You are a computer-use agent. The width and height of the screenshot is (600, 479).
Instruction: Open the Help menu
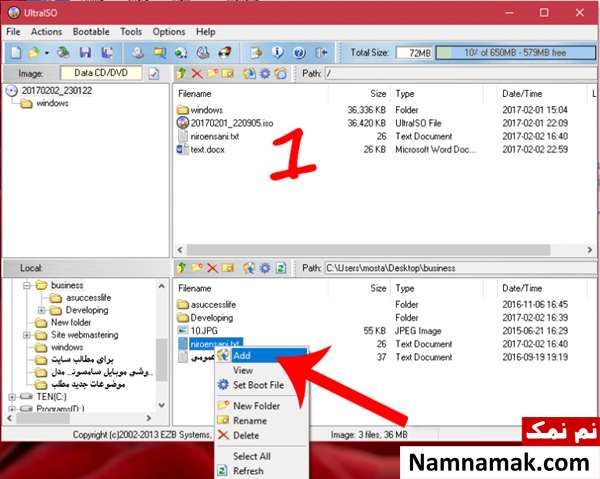pos(205,32)
